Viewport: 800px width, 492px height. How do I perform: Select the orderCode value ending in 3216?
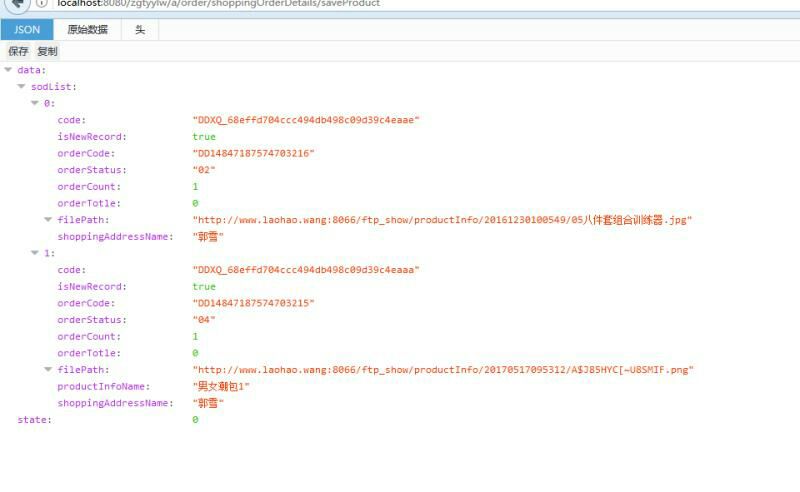(254, 153)
